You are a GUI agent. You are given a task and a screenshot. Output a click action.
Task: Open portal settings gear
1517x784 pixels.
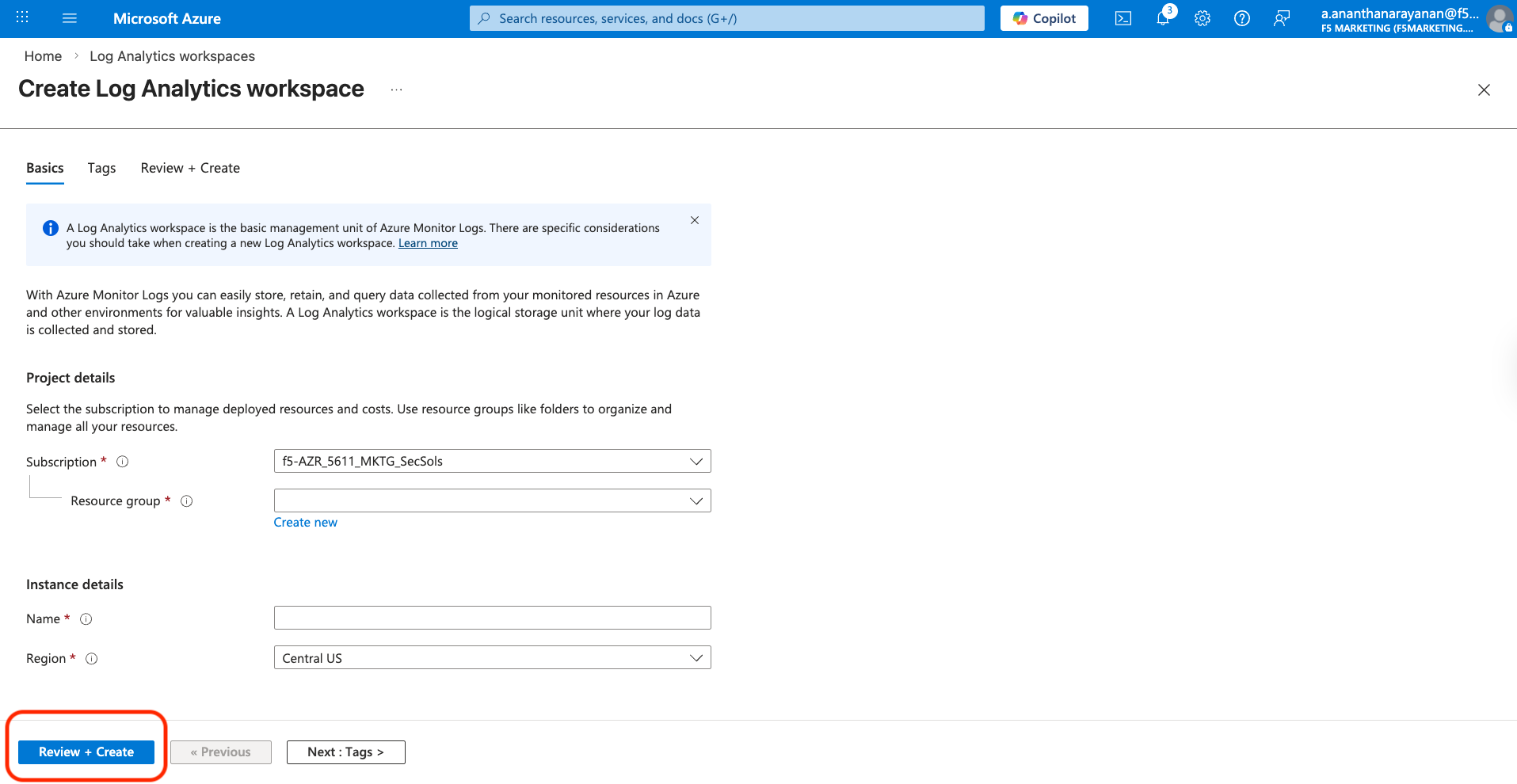coord(1203,18)
